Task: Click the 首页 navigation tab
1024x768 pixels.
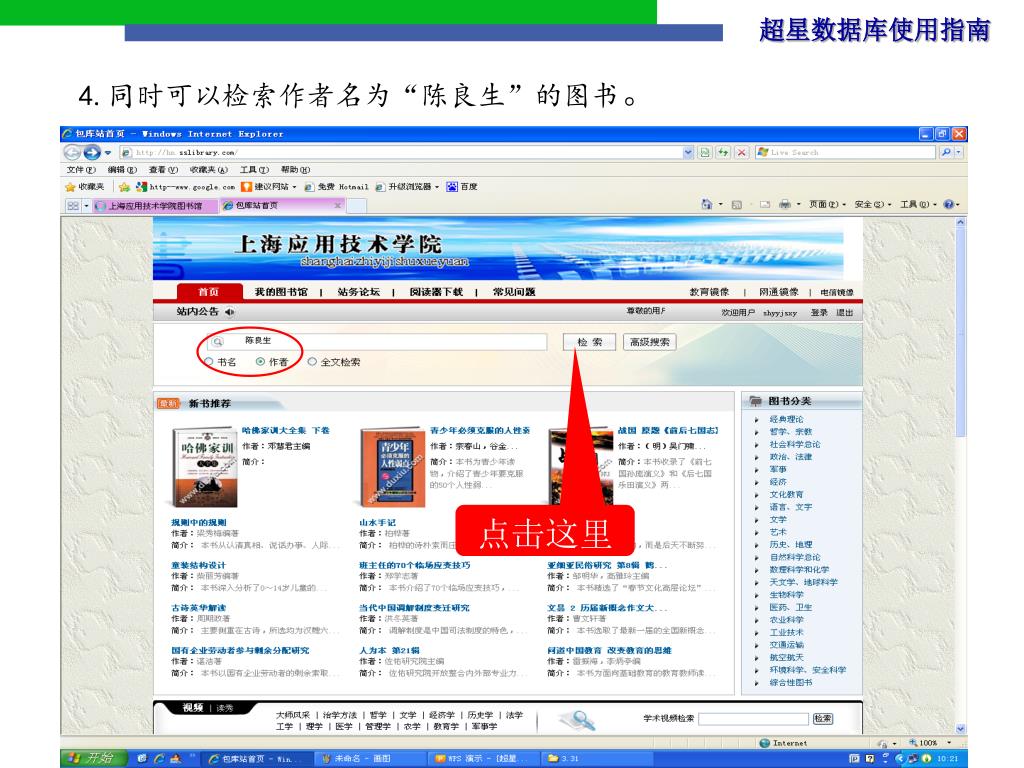Action: pos(209,292)
